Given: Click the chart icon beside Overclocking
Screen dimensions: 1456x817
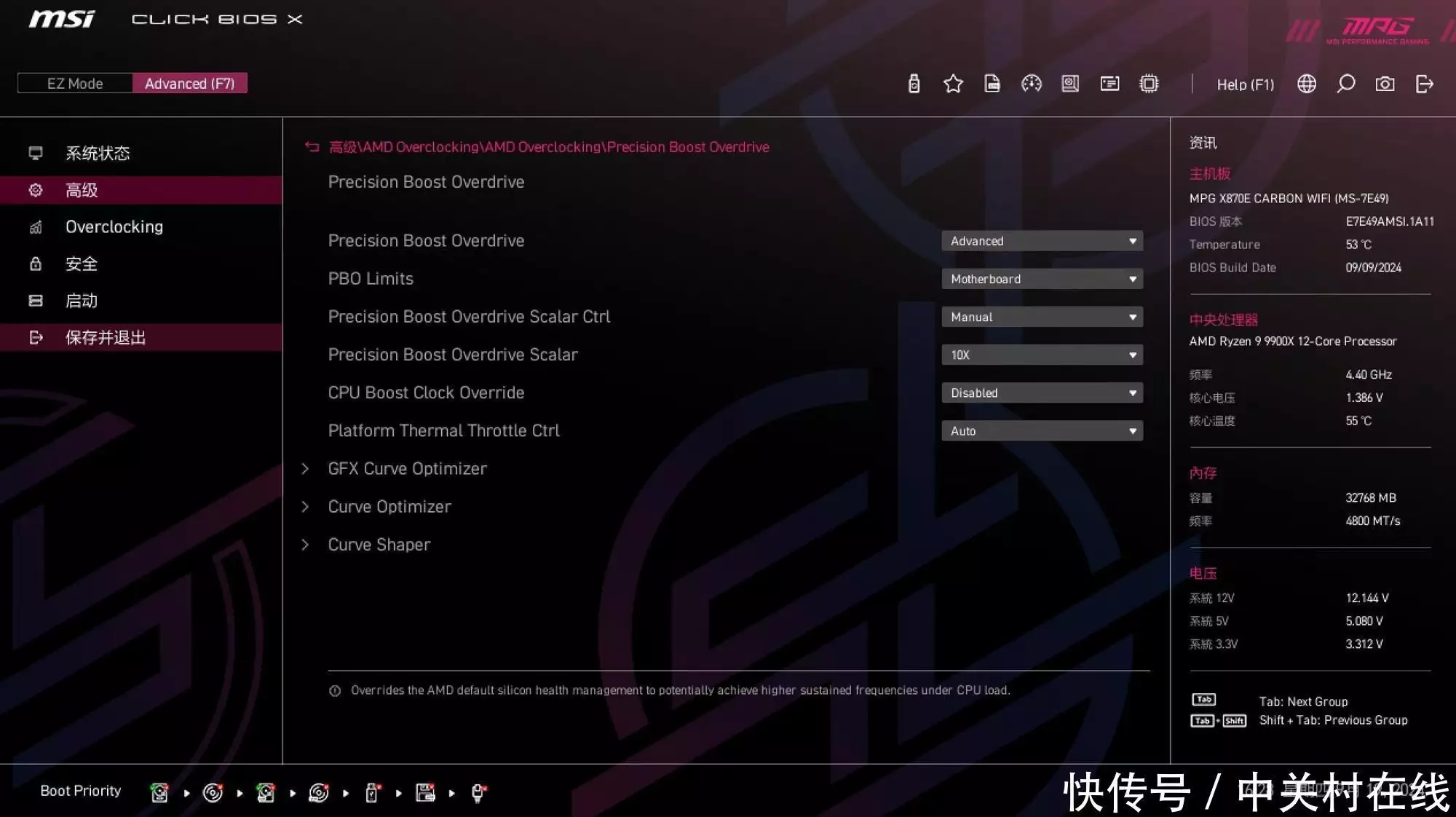Looking at the screenshot, I should point(36,227).
